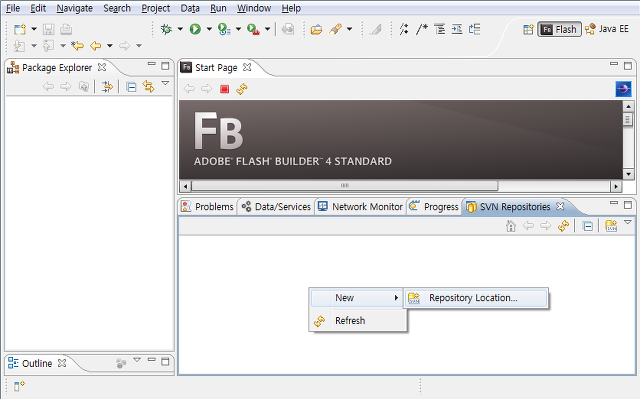Close the Outline tab
This screenshot has width=640, height=399.
click(62, 363)
